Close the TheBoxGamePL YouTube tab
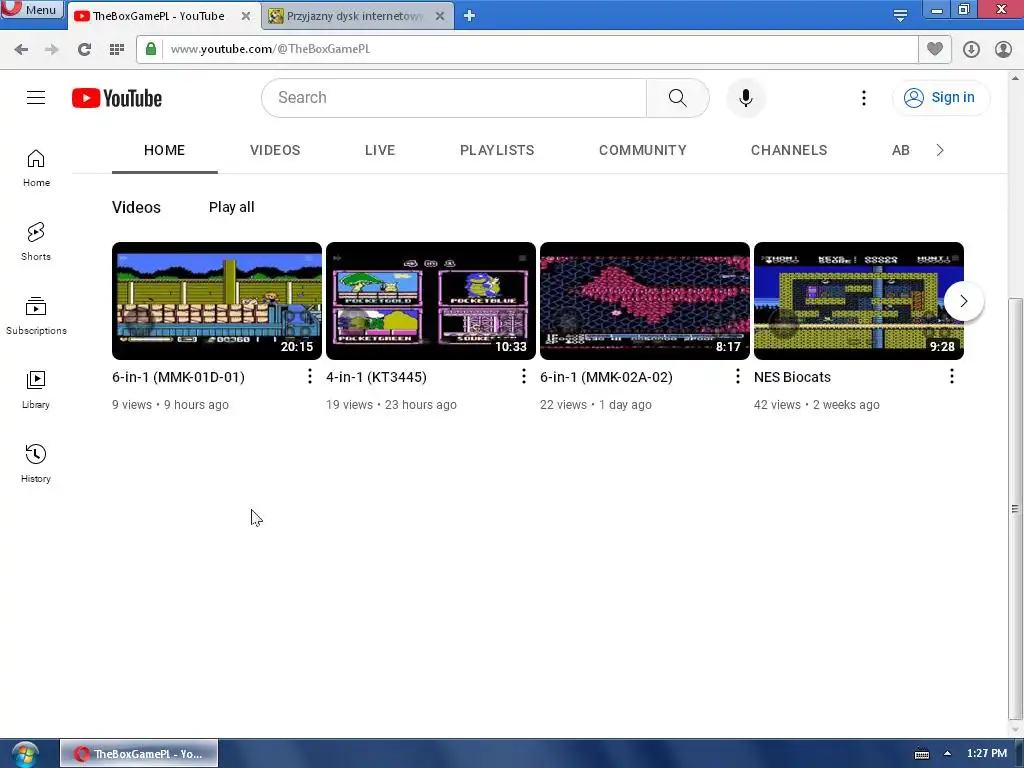Screen dimensions: 1024x768 click(x=246, y=16)
